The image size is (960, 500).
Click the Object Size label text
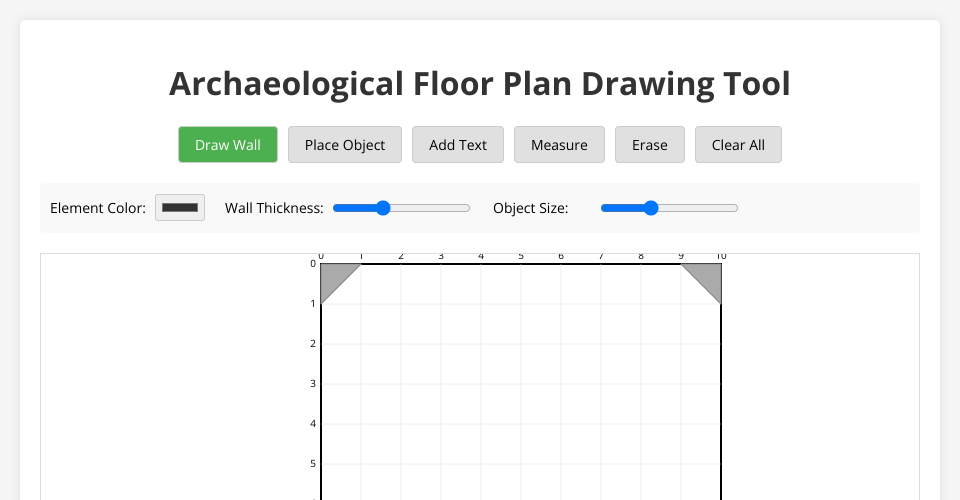(x=531, y=208)
